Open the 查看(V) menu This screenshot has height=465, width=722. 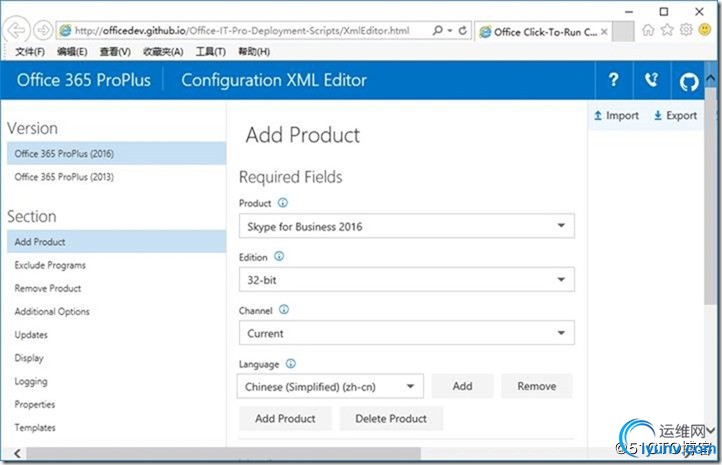click(115, 52)
